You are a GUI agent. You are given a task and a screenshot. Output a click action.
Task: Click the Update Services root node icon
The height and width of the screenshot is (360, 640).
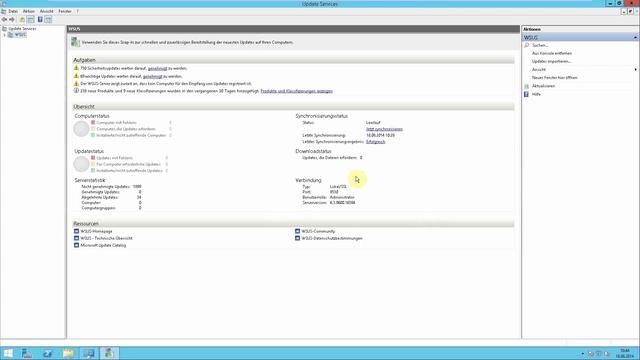[4, 29]
